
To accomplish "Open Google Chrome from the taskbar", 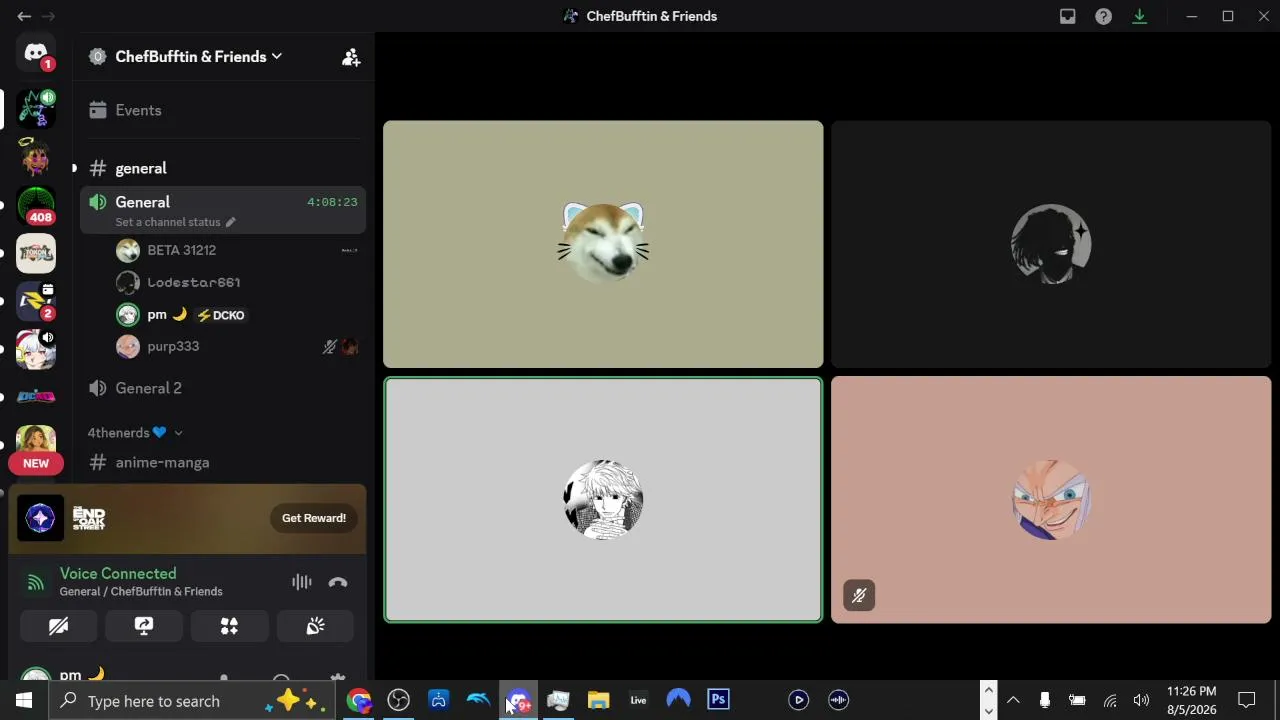I will tap(358, 700).
